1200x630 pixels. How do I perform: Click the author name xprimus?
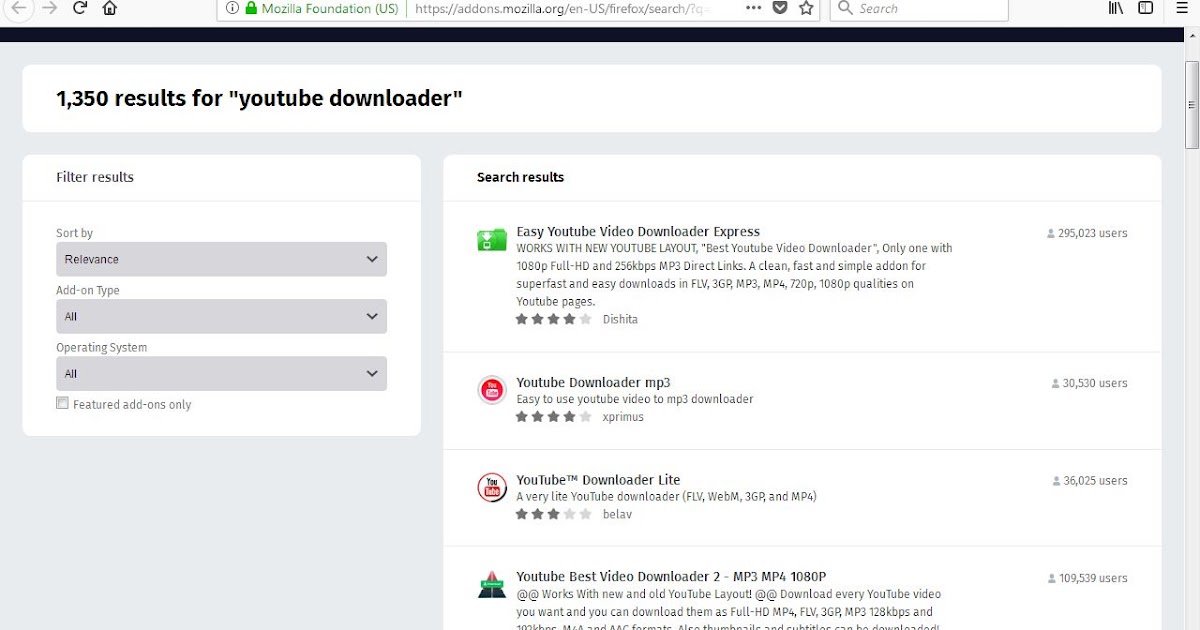click(x=623, y=417)
